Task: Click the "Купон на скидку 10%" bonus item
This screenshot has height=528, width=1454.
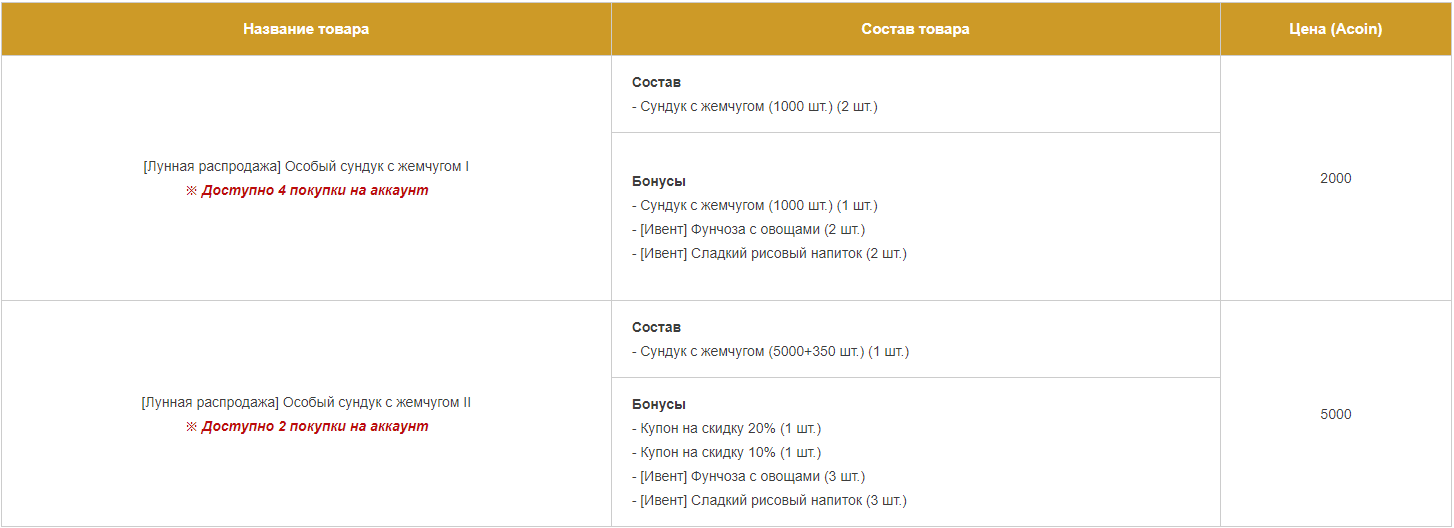Action: [726, 452]
